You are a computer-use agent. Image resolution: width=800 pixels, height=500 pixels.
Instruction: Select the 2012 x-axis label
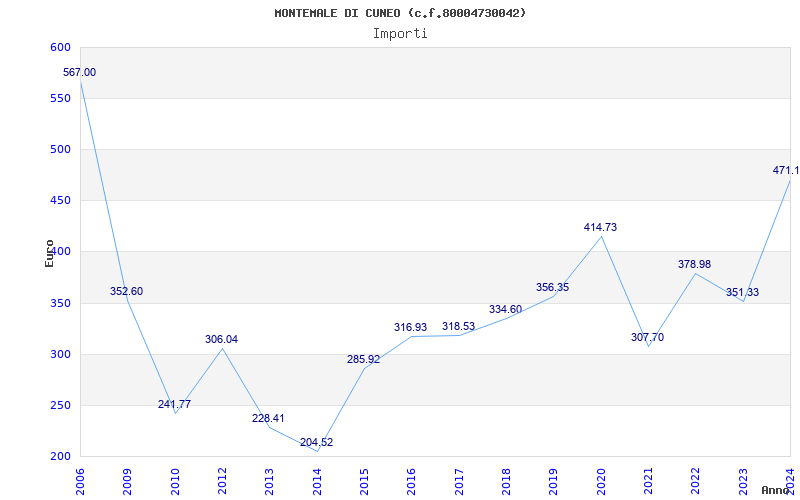point(222,482)
